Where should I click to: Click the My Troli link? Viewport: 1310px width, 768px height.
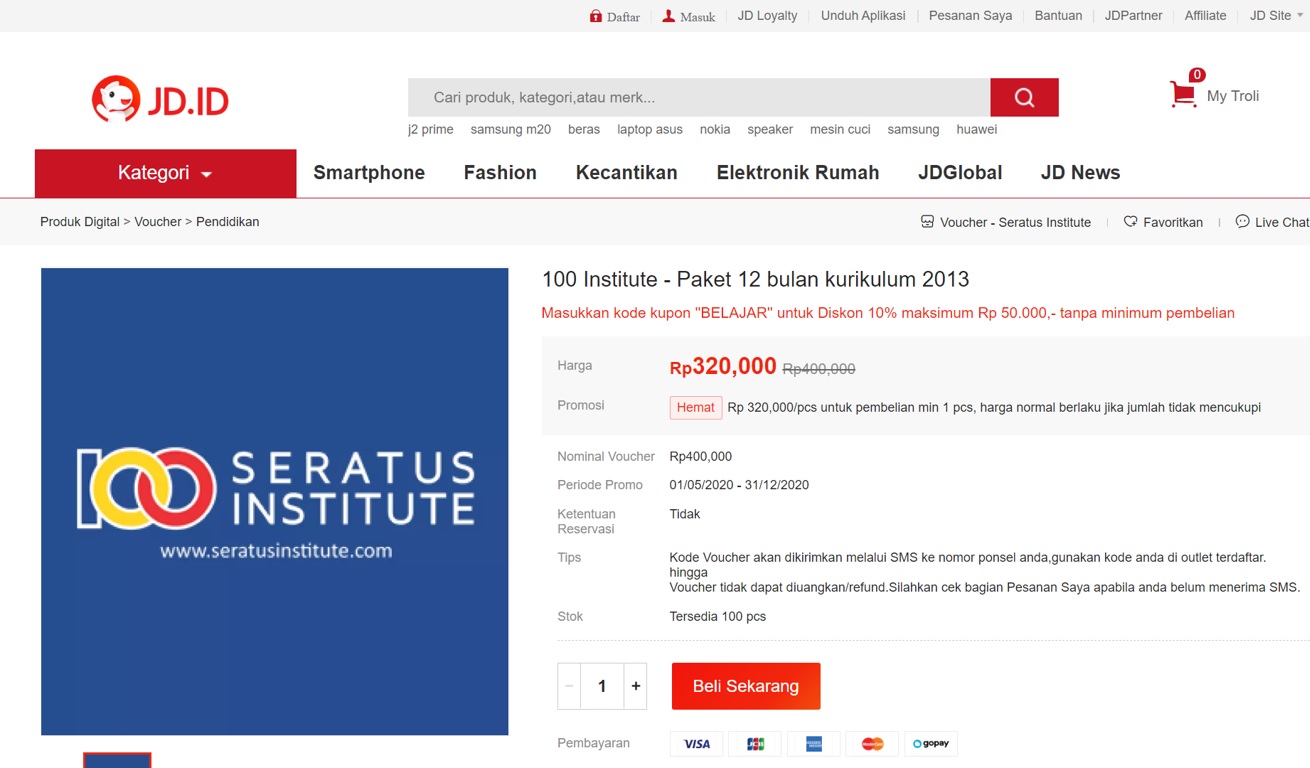(1233, 96)
